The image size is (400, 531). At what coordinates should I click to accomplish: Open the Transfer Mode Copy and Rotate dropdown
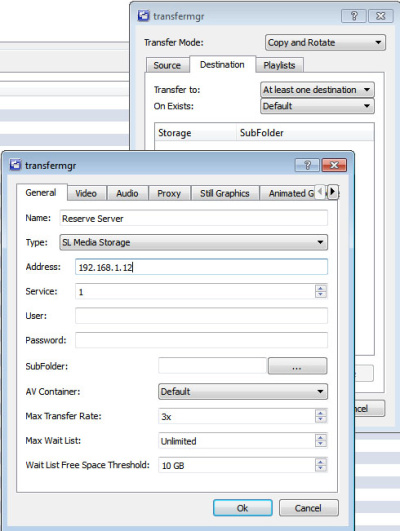[x=325, y=43]
